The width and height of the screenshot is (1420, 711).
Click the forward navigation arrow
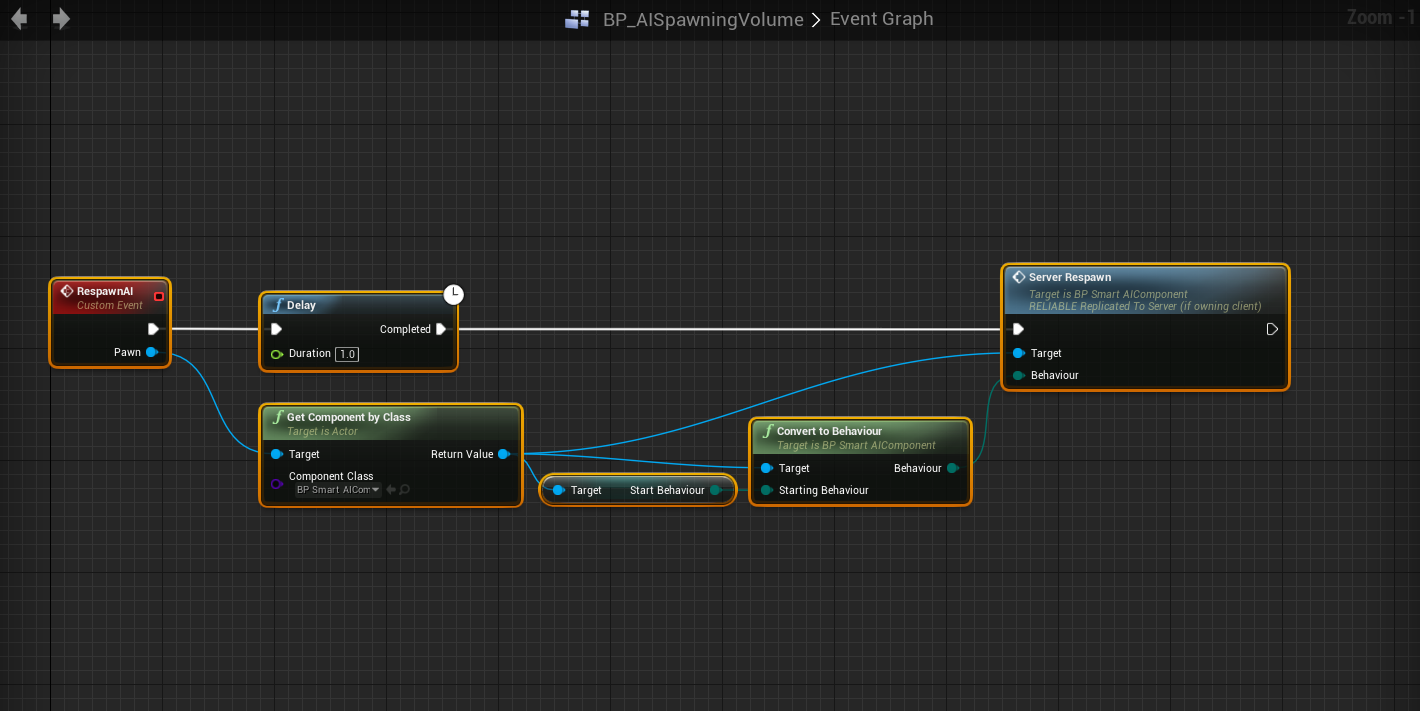(61, 19)
